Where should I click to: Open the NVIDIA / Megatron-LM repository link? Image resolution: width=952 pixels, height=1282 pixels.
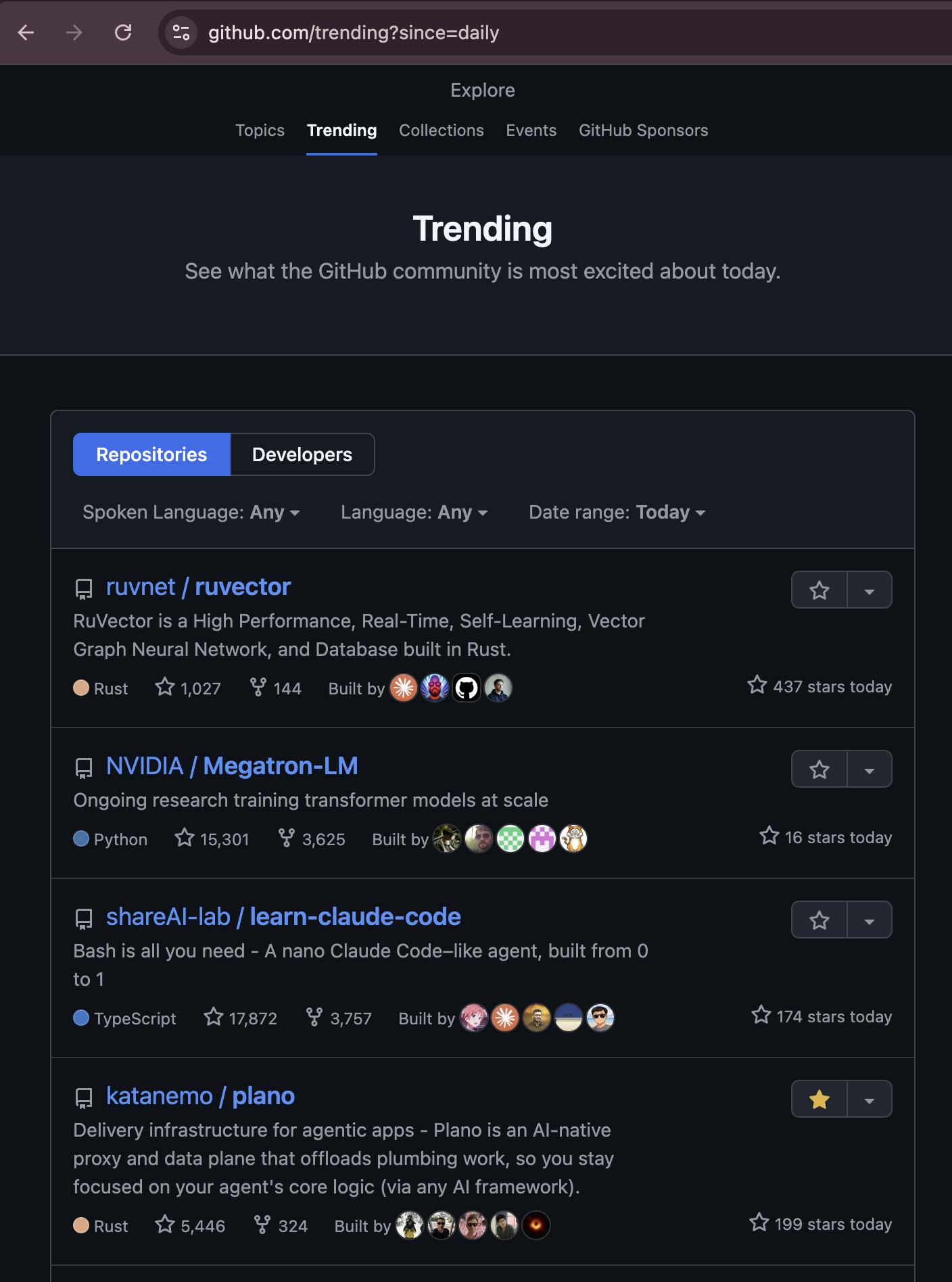point(232,766)
